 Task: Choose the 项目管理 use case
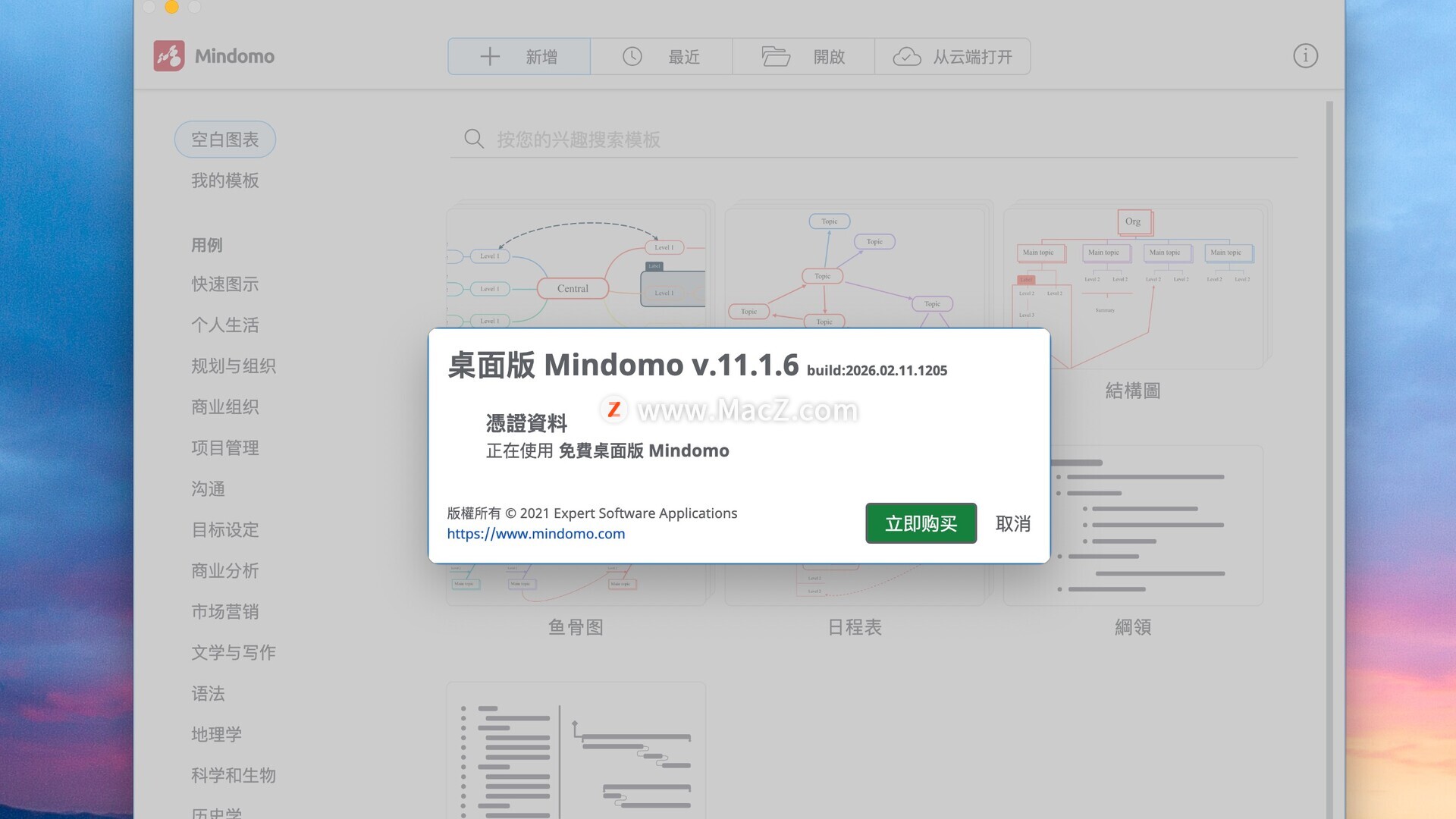(x=224, y=447)
